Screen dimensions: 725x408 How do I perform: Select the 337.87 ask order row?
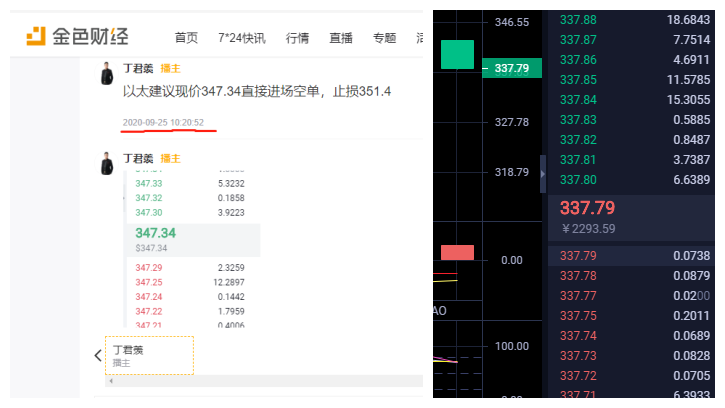click(632, 40)
